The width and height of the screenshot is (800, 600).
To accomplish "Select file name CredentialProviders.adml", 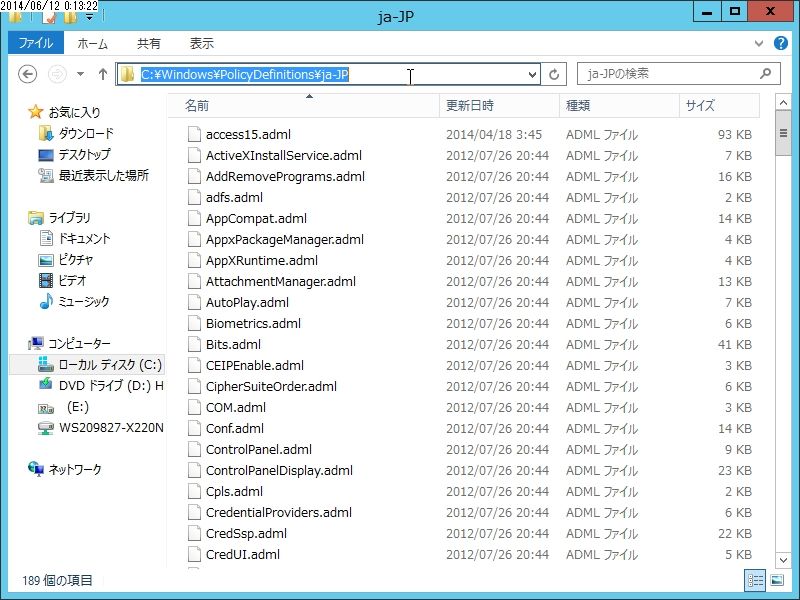I will coord(279,512).
